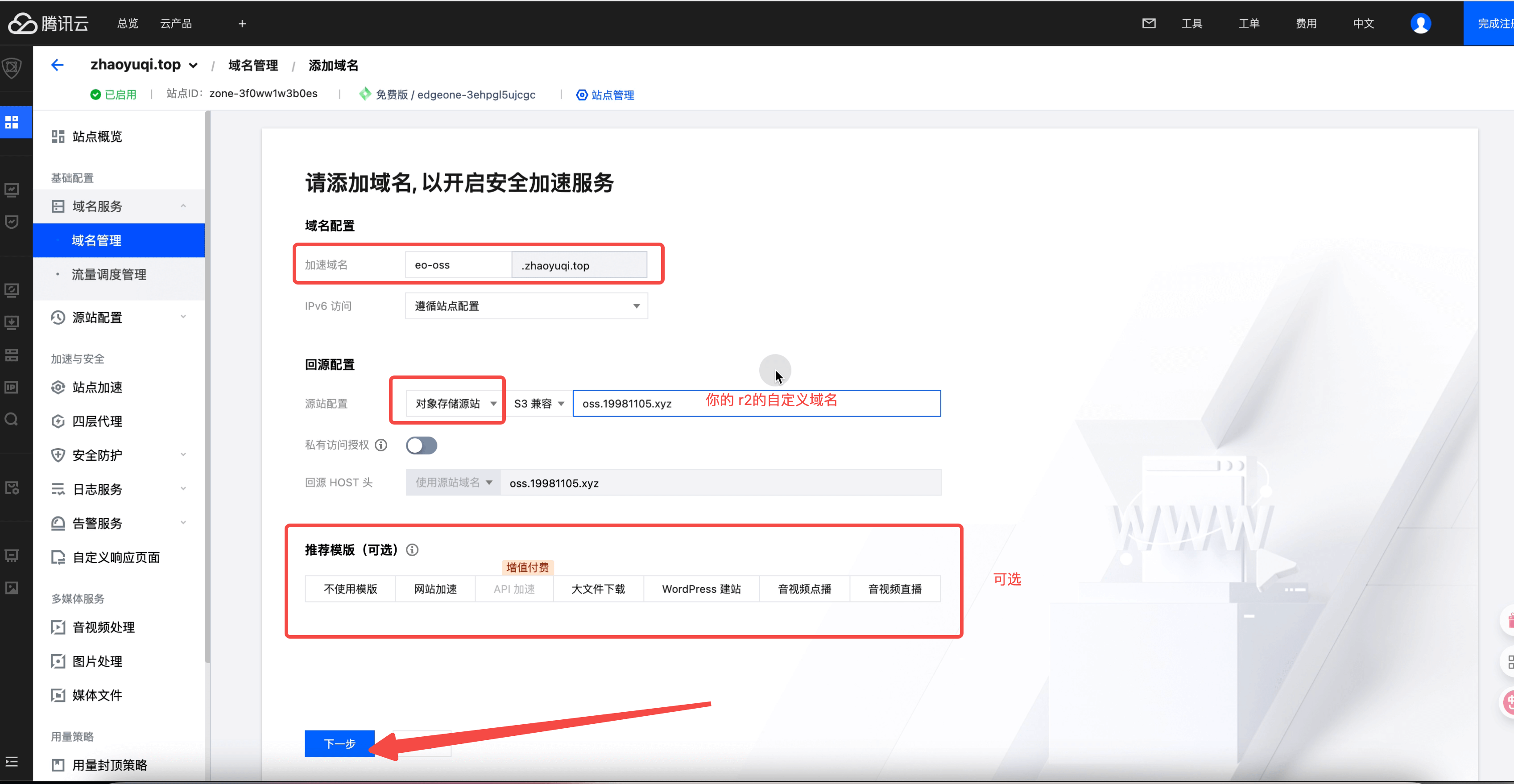The height and width of the screenshot is (784, 1514).
Task: Expand the 安全防护 menu
Action: (x=183, y=455)
